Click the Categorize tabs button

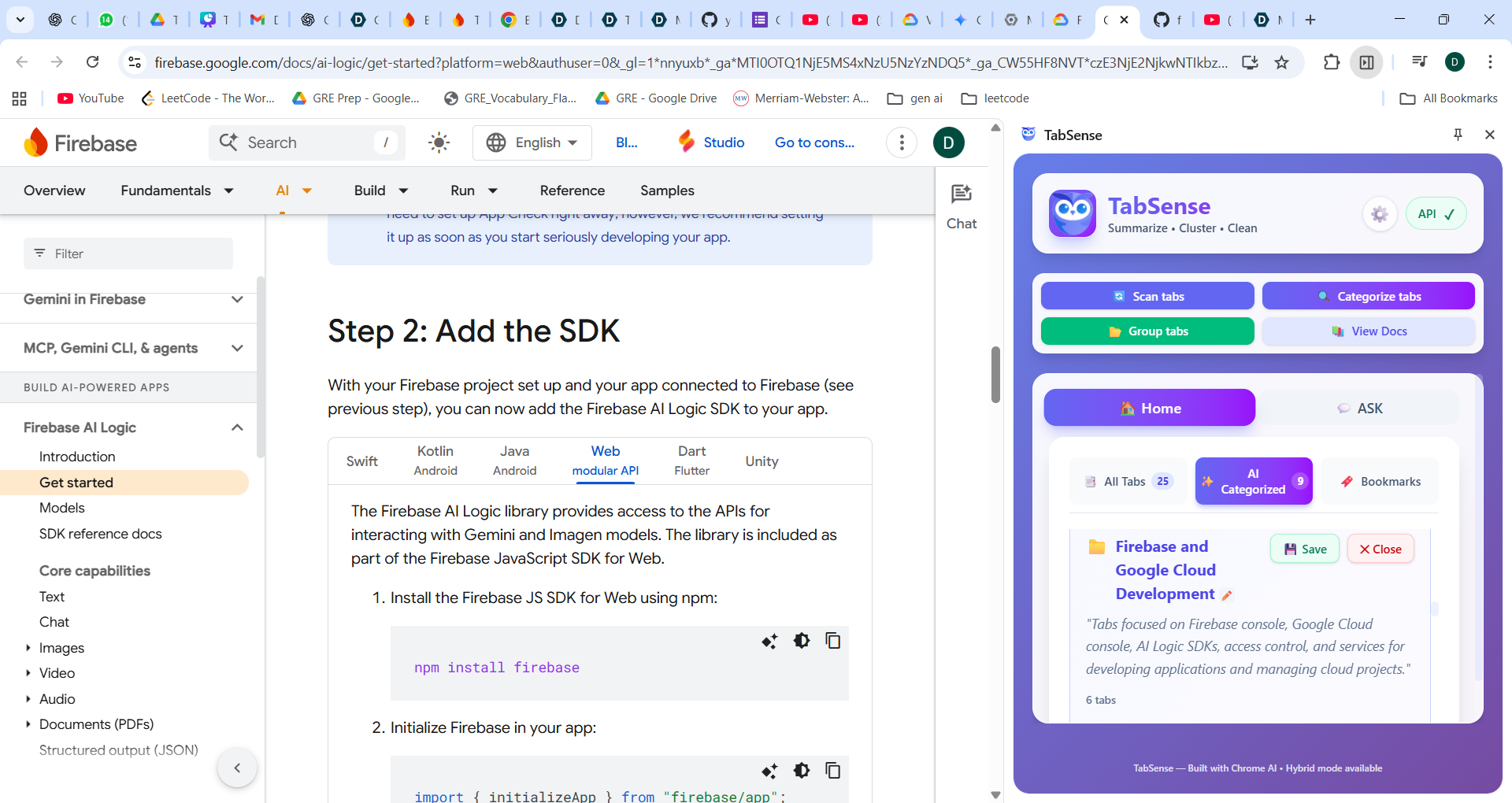point(1369,296)
